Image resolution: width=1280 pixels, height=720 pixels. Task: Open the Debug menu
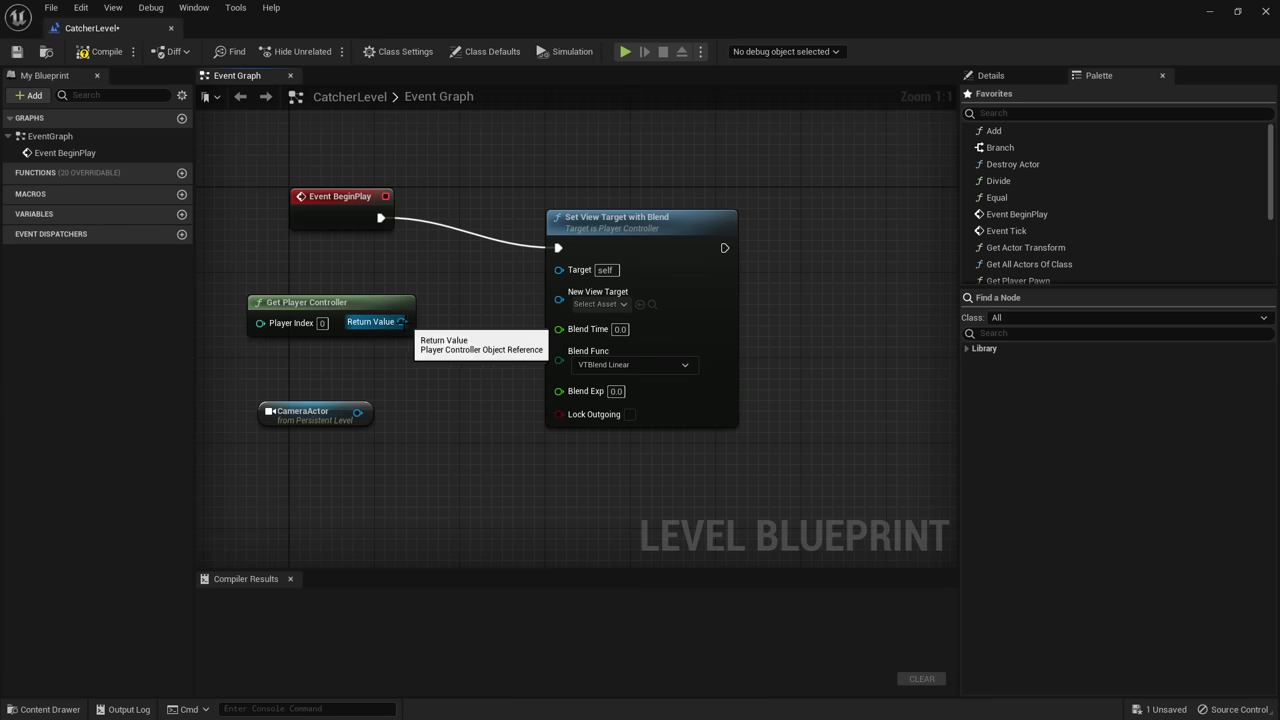(x=150, y=7)
